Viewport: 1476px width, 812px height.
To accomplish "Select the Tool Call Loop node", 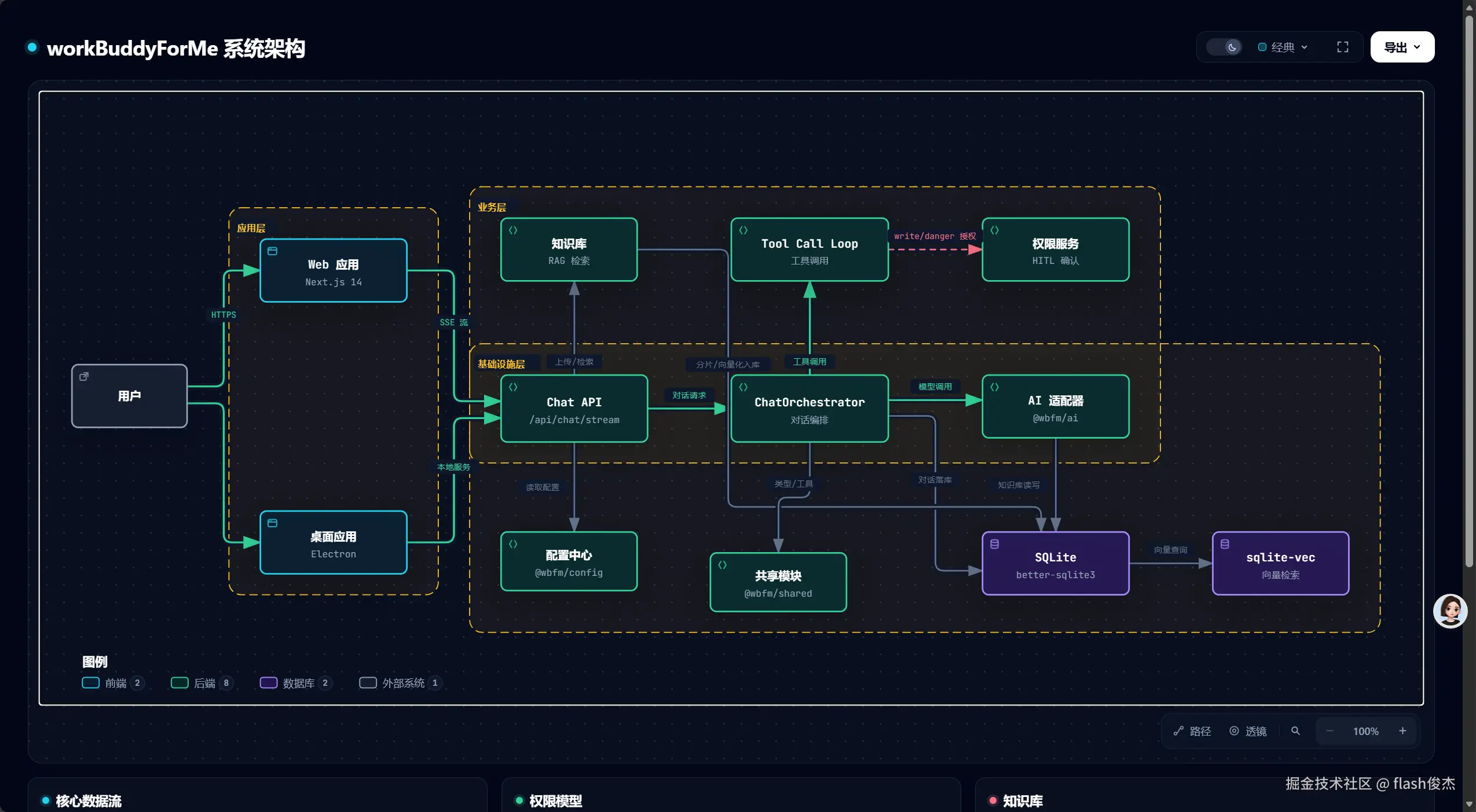I will pos(810,250).
